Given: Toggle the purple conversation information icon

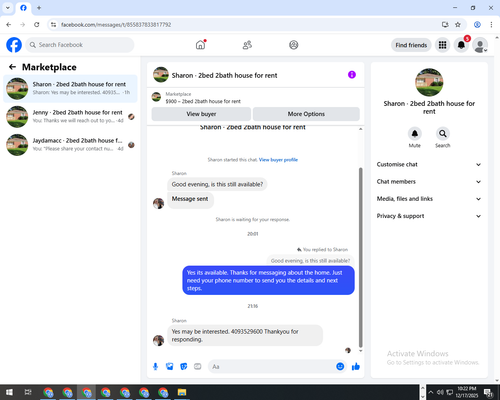Looking at the screenshot, I should click(x=352, y=75).
